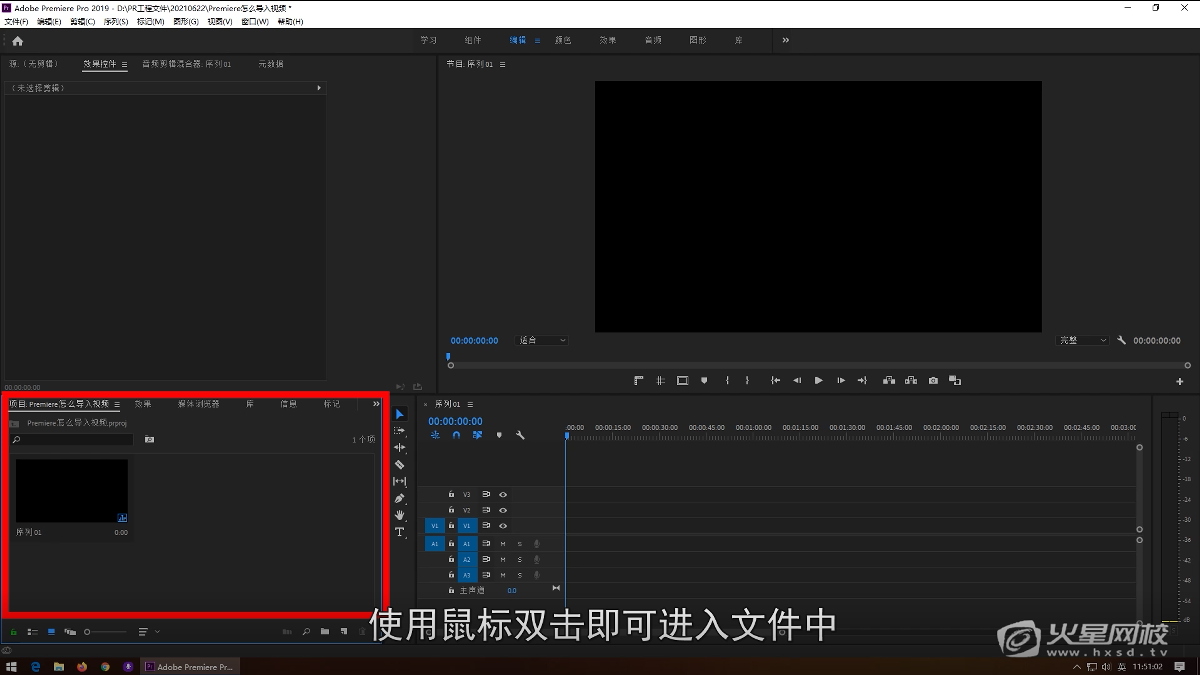Open zoom level dropdown showing 适合
The height and width of the screenshot is (675, 1200).
[542, 340]
